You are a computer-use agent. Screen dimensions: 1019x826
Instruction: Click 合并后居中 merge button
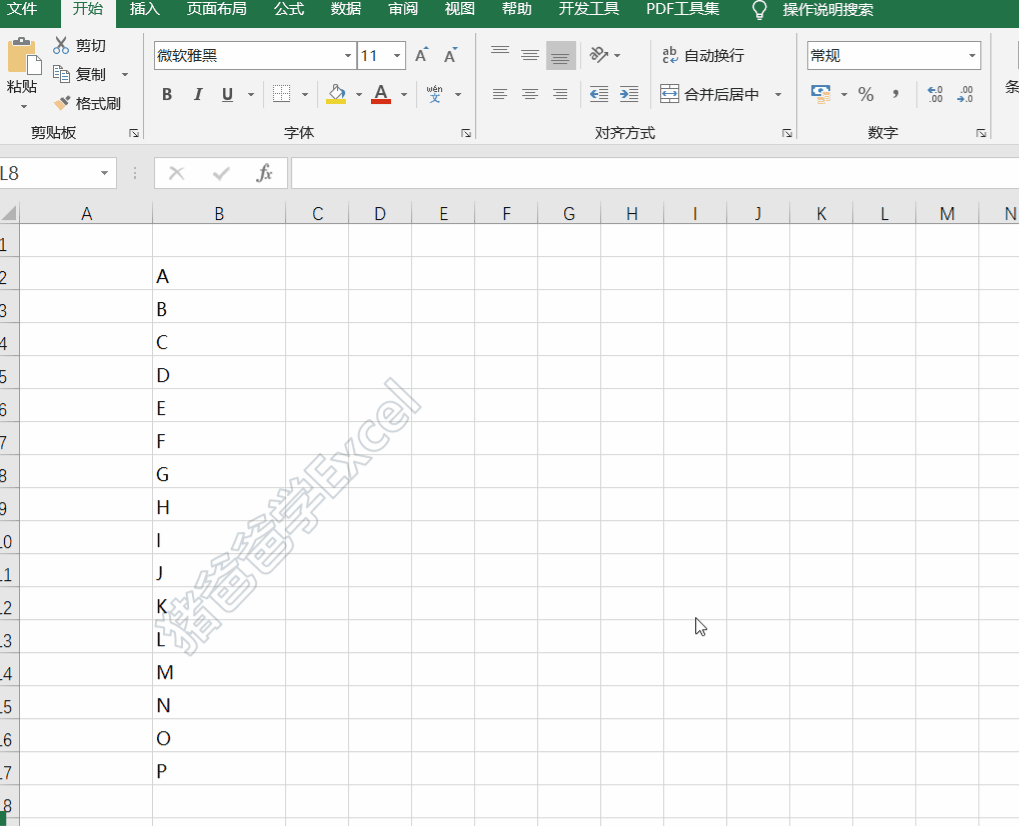(710, 94)
